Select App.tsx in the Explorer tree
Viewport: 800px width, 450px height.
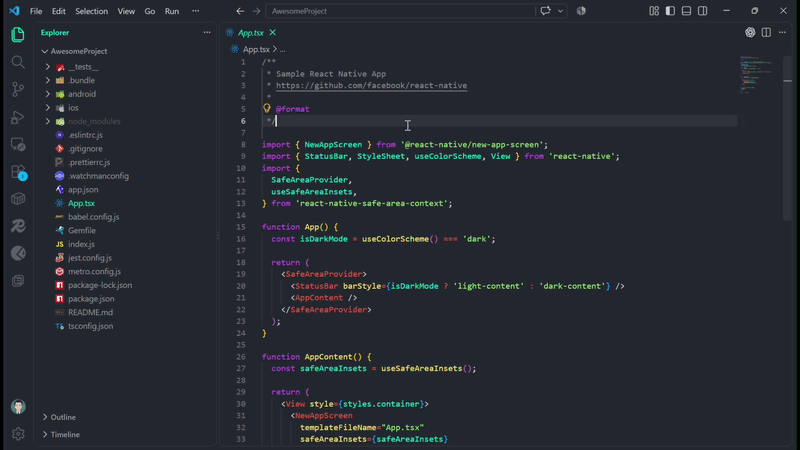coord(81,203)
